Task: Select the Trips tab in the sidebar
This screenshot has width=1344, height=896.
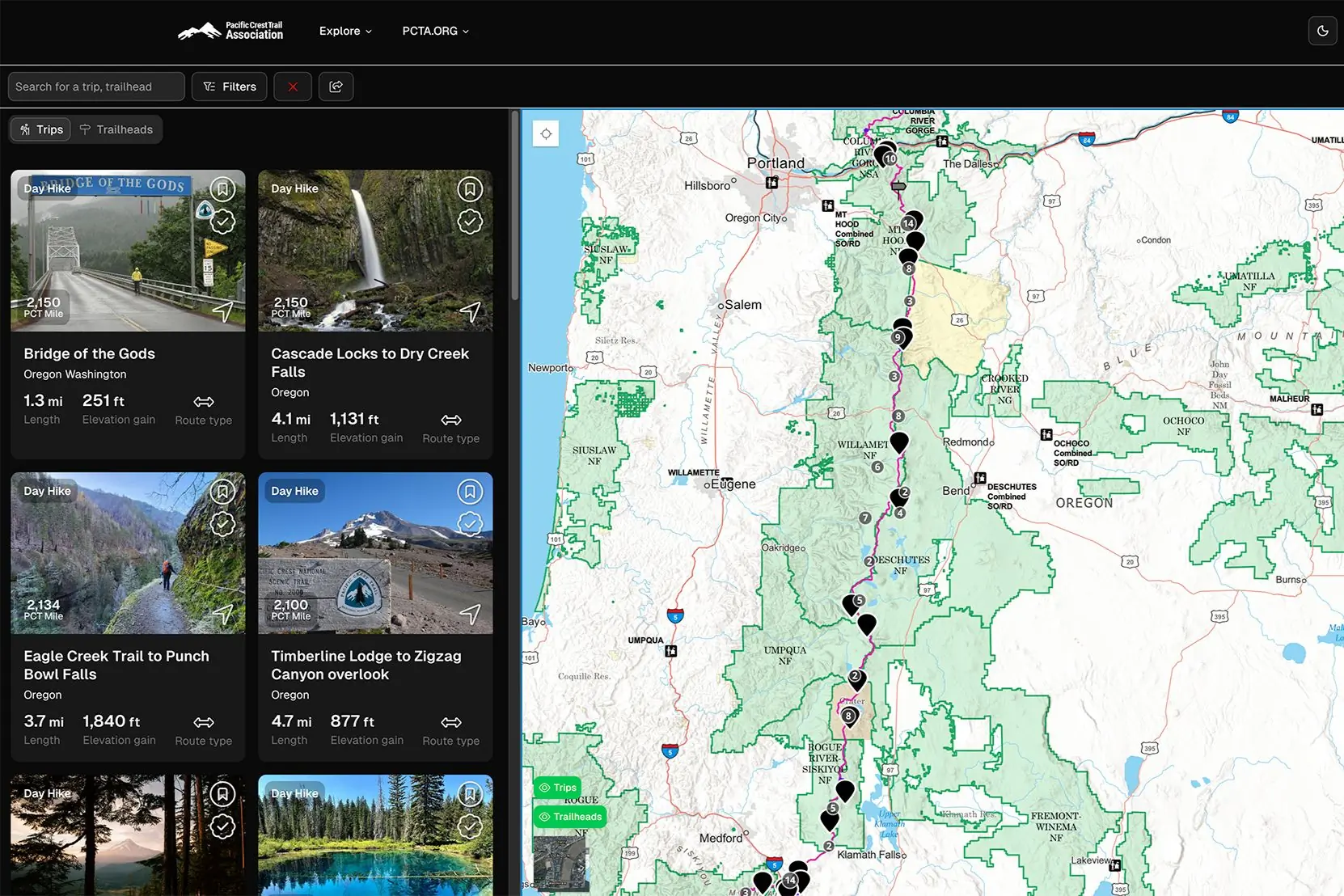Action: tap(40, 129)
